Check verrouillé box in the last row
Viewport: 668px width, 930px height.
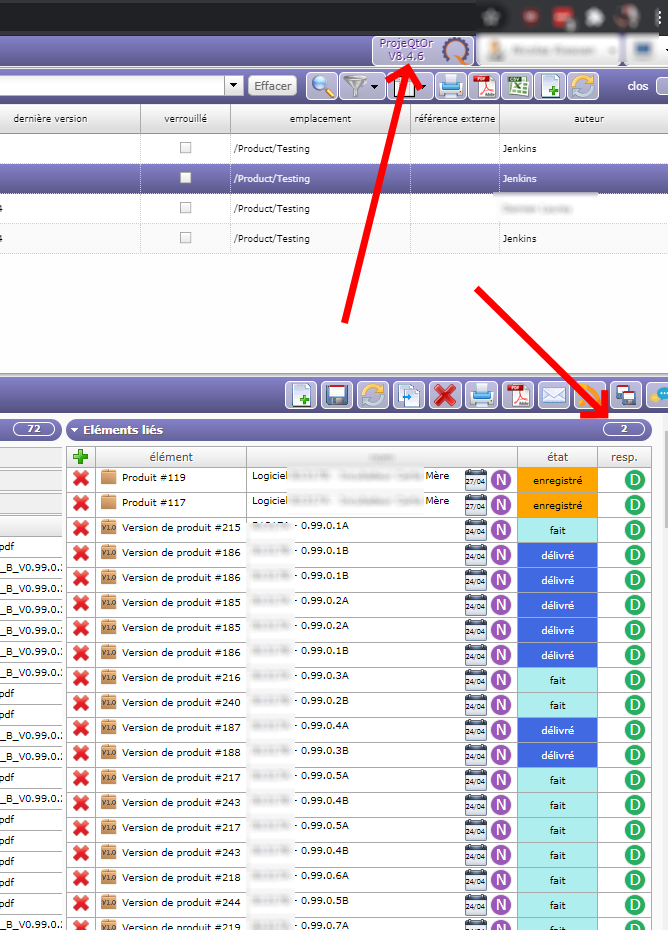(x=185, y=238)
